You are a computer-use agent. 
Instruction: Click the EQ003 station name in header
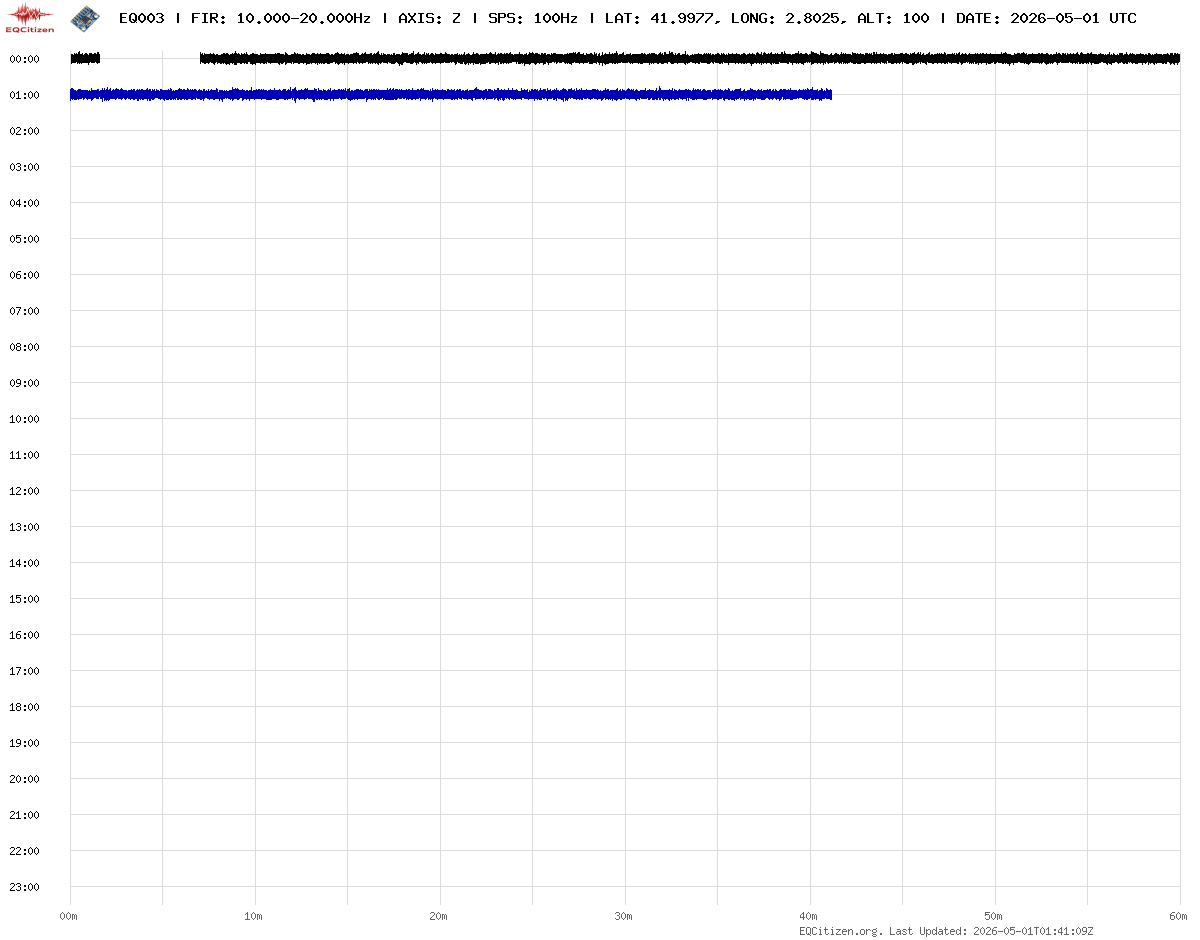tap(141, 18)
